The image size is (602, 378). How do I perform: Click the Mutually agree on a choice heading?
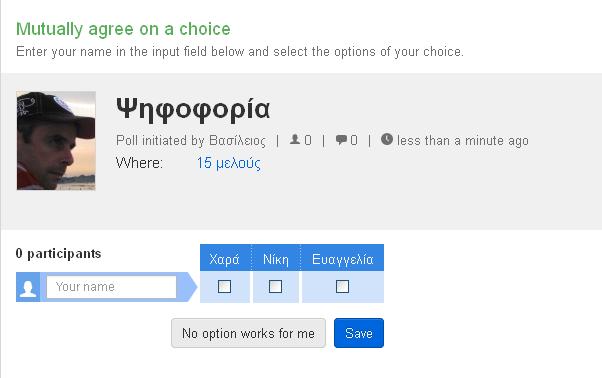pyautogui.click(x=123, y=29)
